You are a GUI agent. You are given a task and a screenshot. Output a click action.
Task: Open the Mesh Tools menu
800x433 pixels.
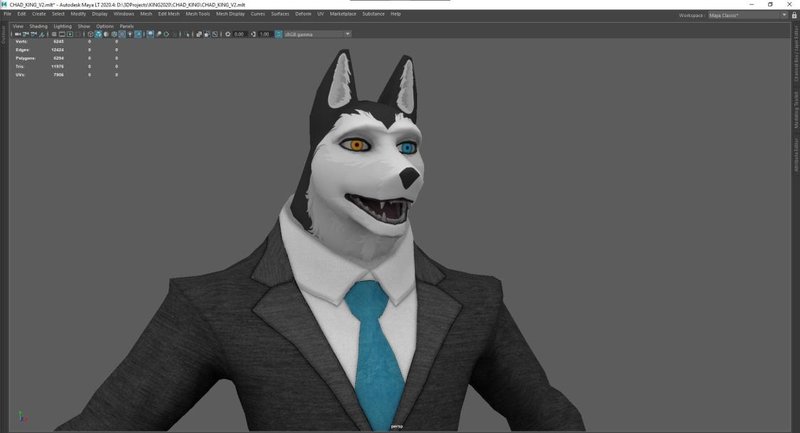coord(197,14)
